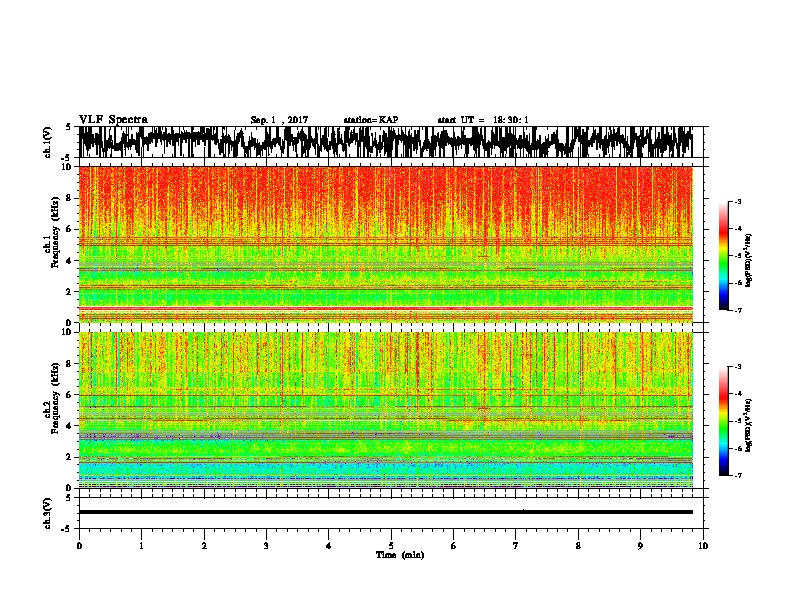Viewport: 792px width, 612px height.
Task: Click the ch.2 colorbar log(PSD) label
Action: (x=749, y=425)
